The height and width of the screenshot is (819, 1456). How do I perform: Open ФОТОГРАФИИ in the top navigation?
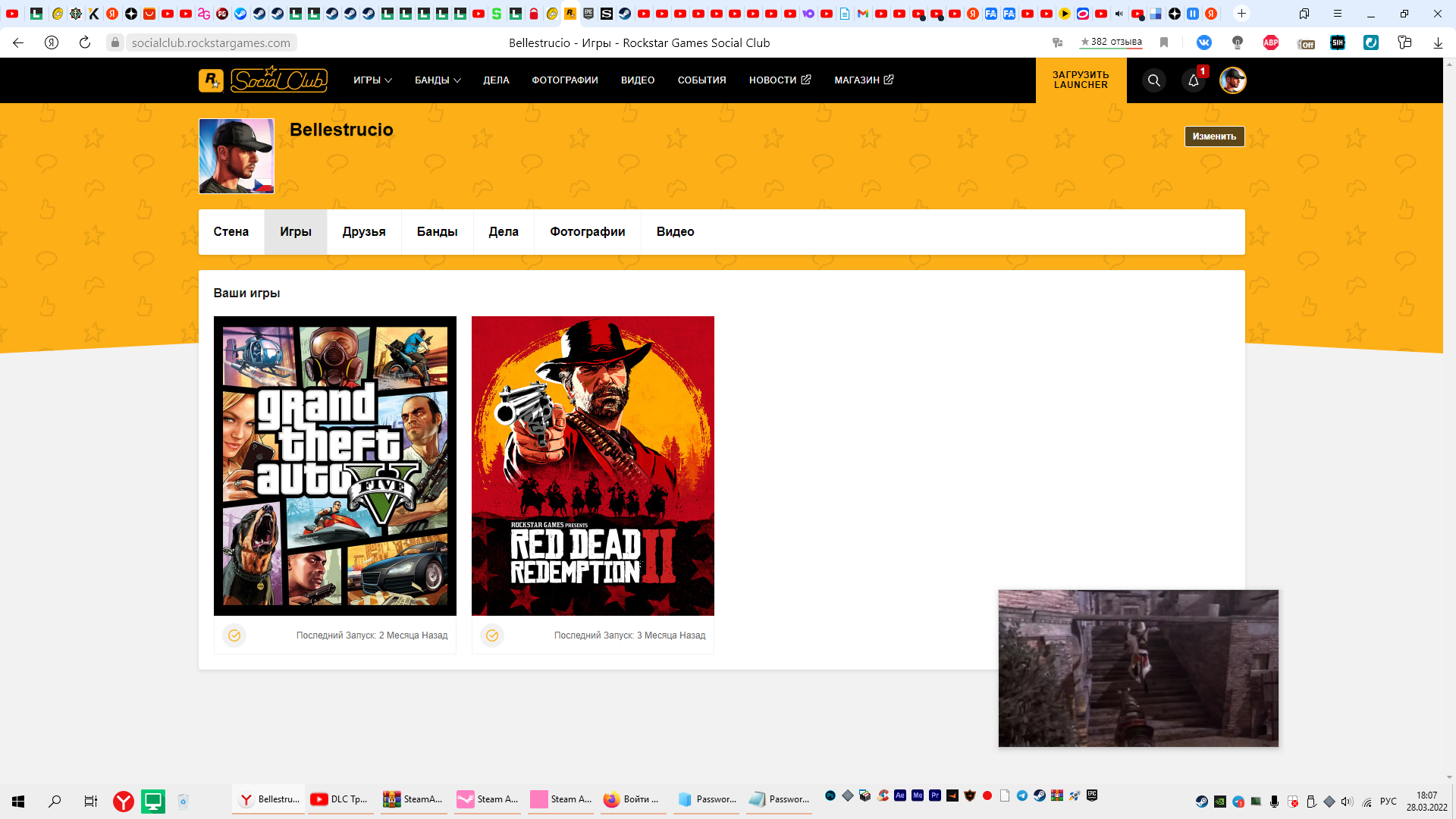[565, 80]
